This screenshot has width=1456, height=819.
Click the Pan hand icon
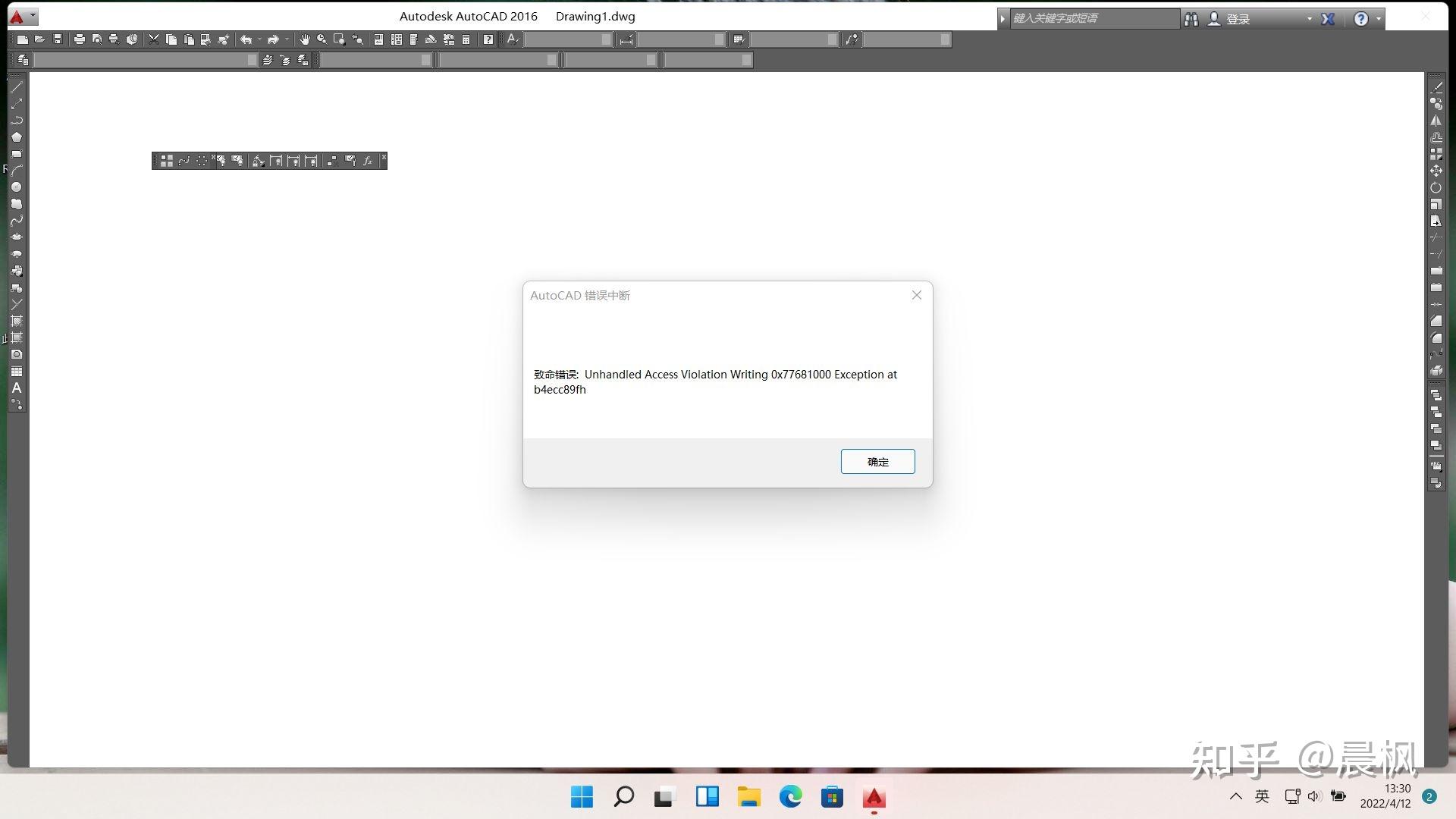tap(304, 39)
